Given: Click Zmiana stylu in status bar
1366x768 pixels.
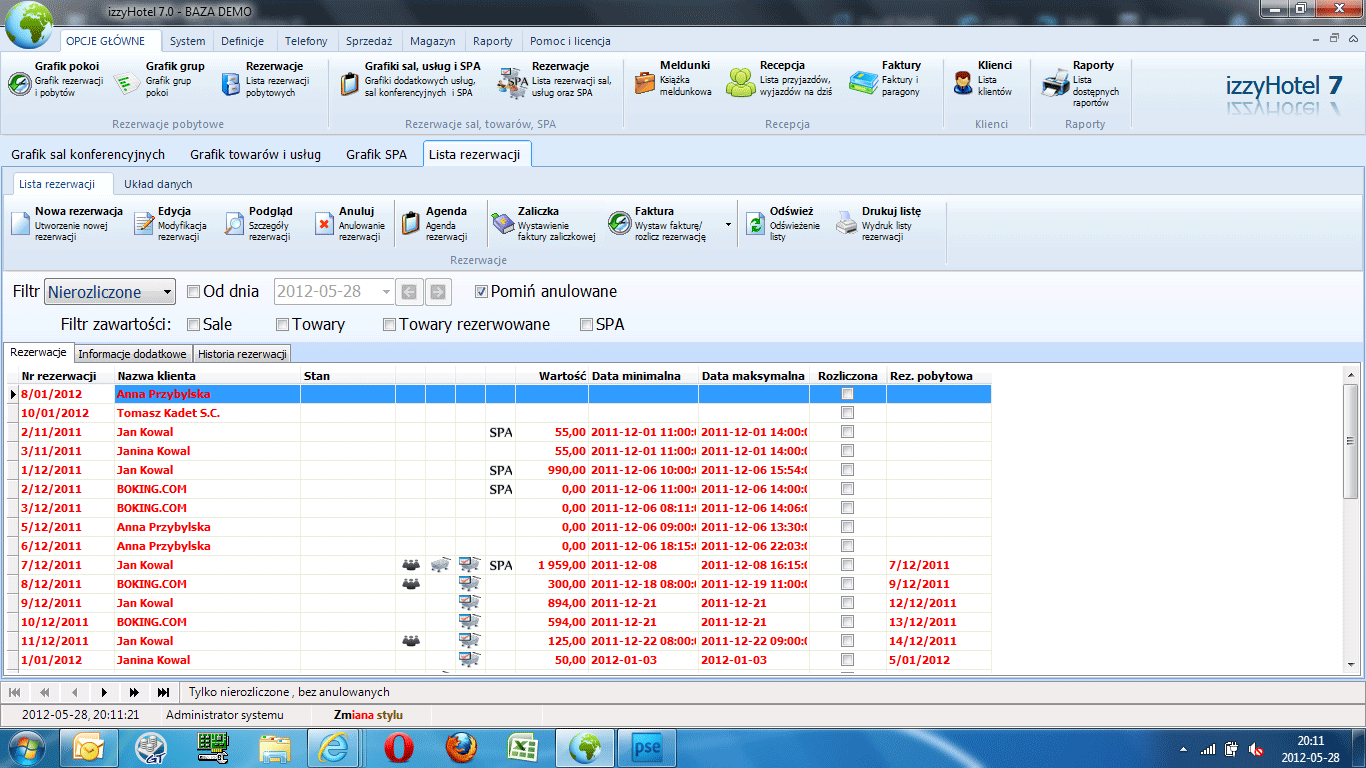Looking at the screenshot, I should point(368,715).
